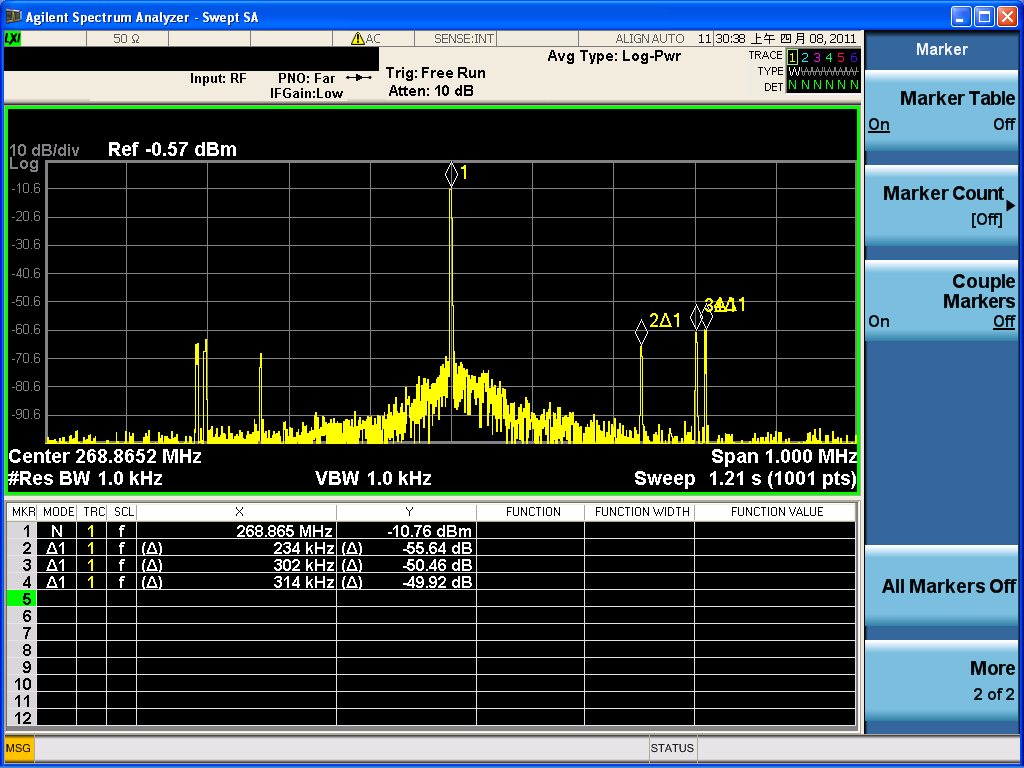This screenshot has height=768, width=1024.
Task: Click the VBW 1.0 kHz readout
Action: point(374,479)
